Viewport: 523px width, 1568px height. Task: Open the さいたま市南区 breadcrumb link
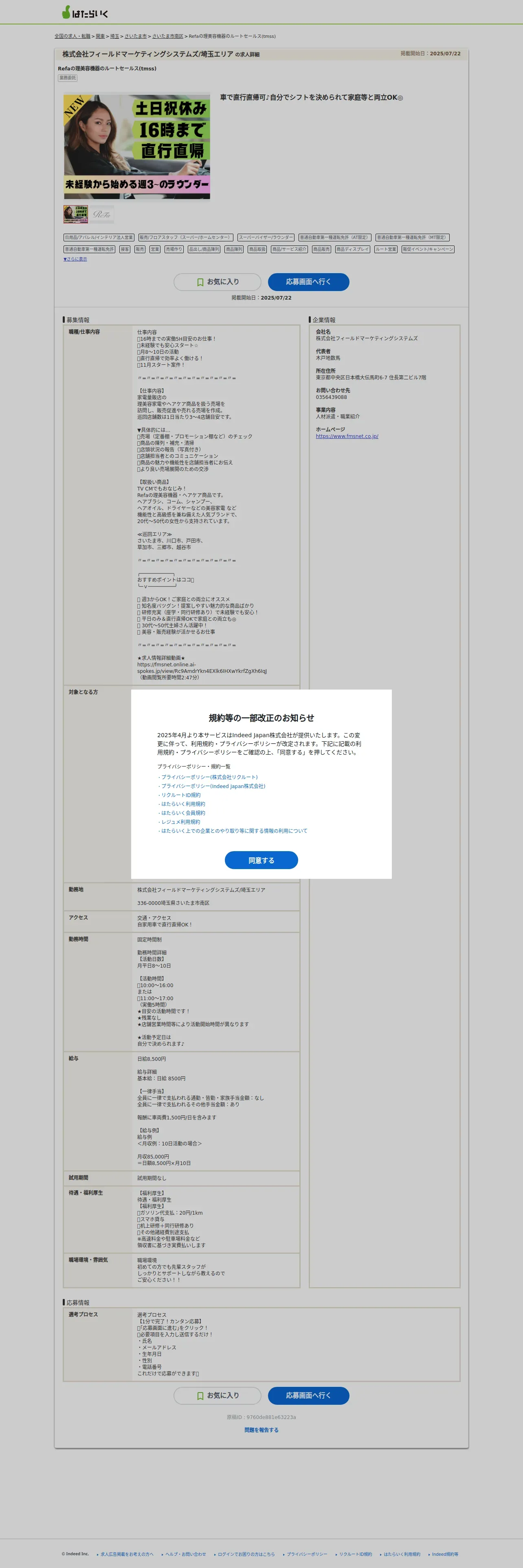point(167,36)
